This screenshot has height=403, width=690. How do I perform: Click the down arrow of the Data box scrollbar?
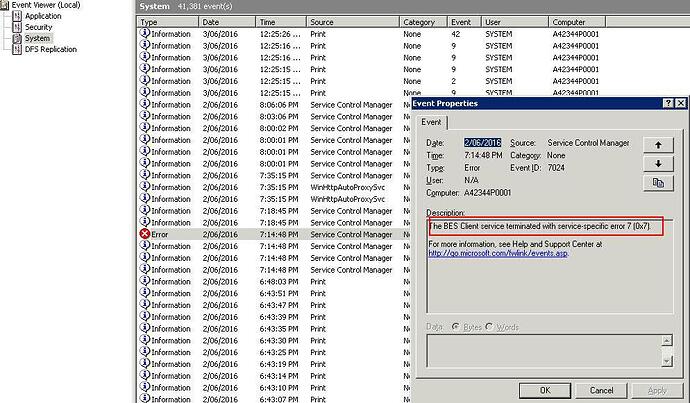(x=667, y=361)
